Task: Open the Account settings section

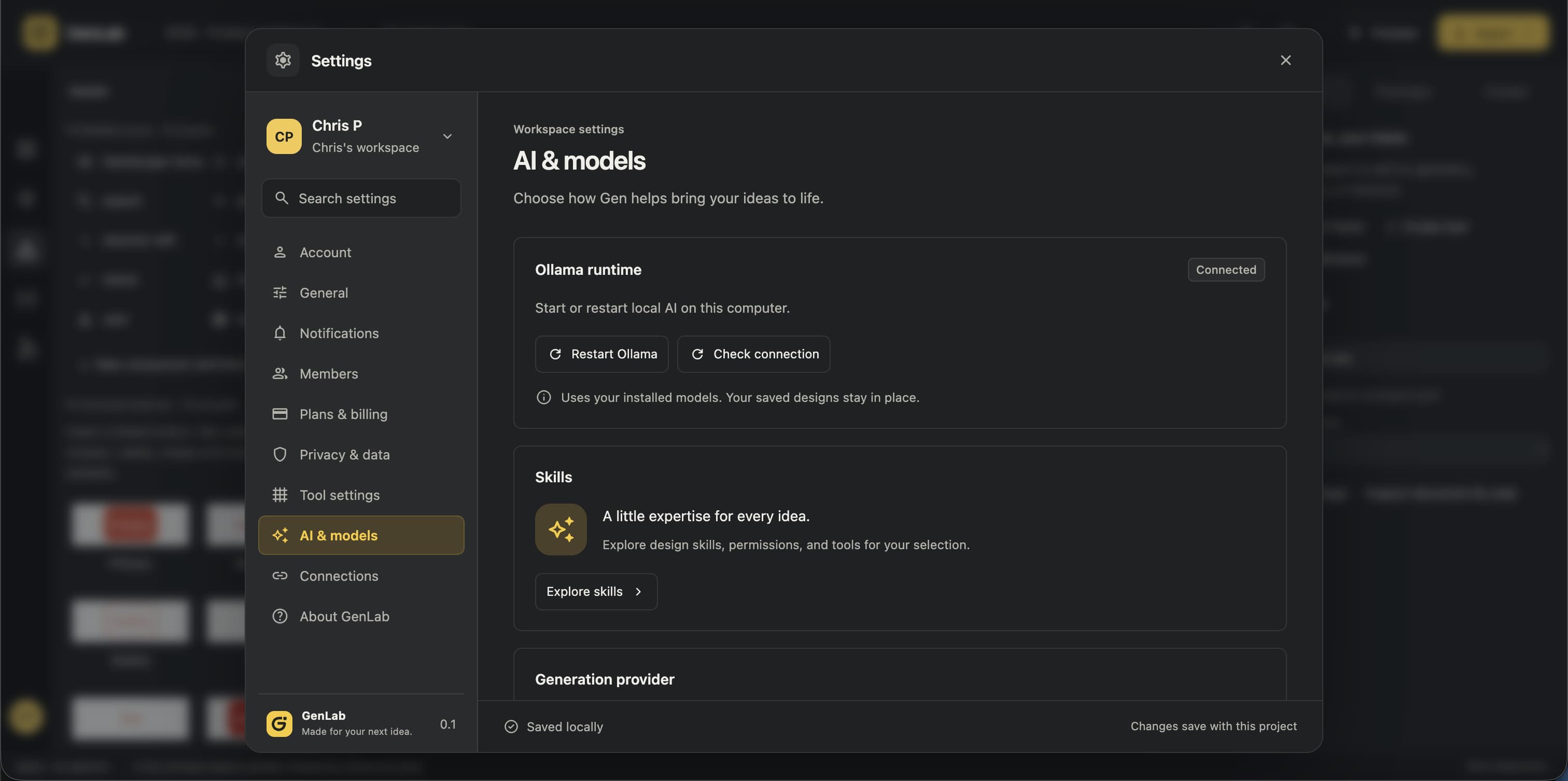Action: pyautogui.click(x=361, y=252)
